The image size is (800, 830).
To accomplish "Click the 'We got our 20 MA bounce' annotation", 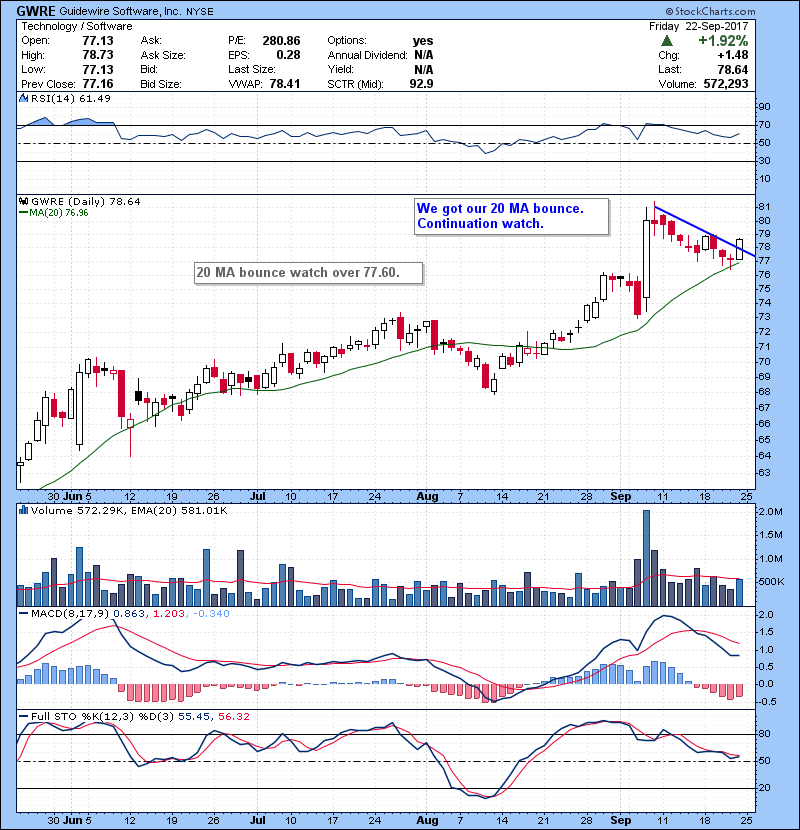I will (500, 209).
